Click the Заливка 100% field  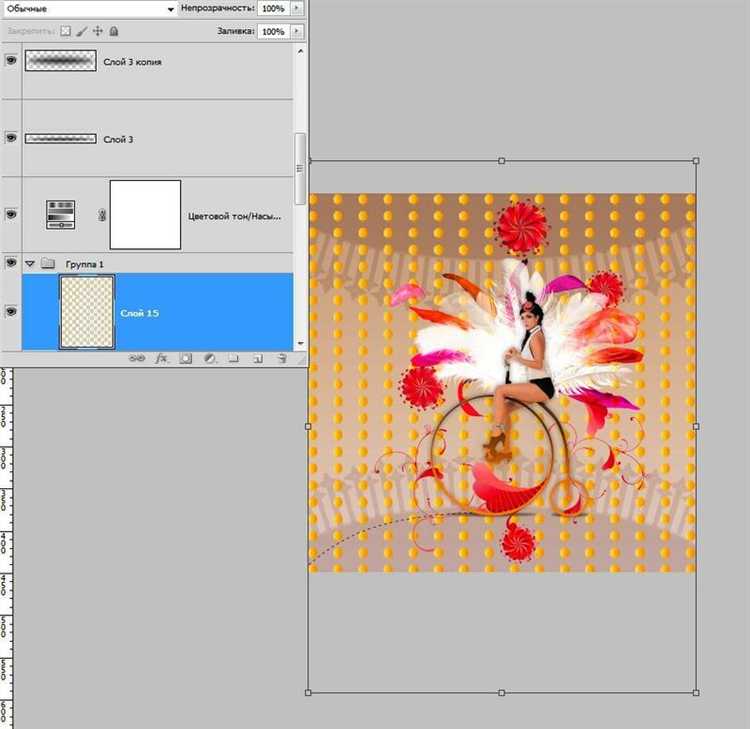click(274, 31)
